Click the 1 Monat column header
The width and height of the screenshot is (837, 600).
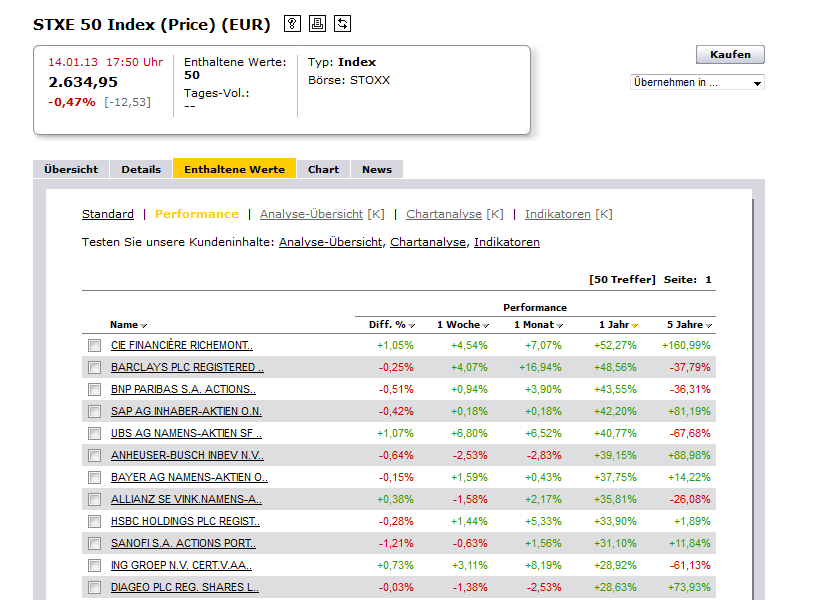pos(534,325)
